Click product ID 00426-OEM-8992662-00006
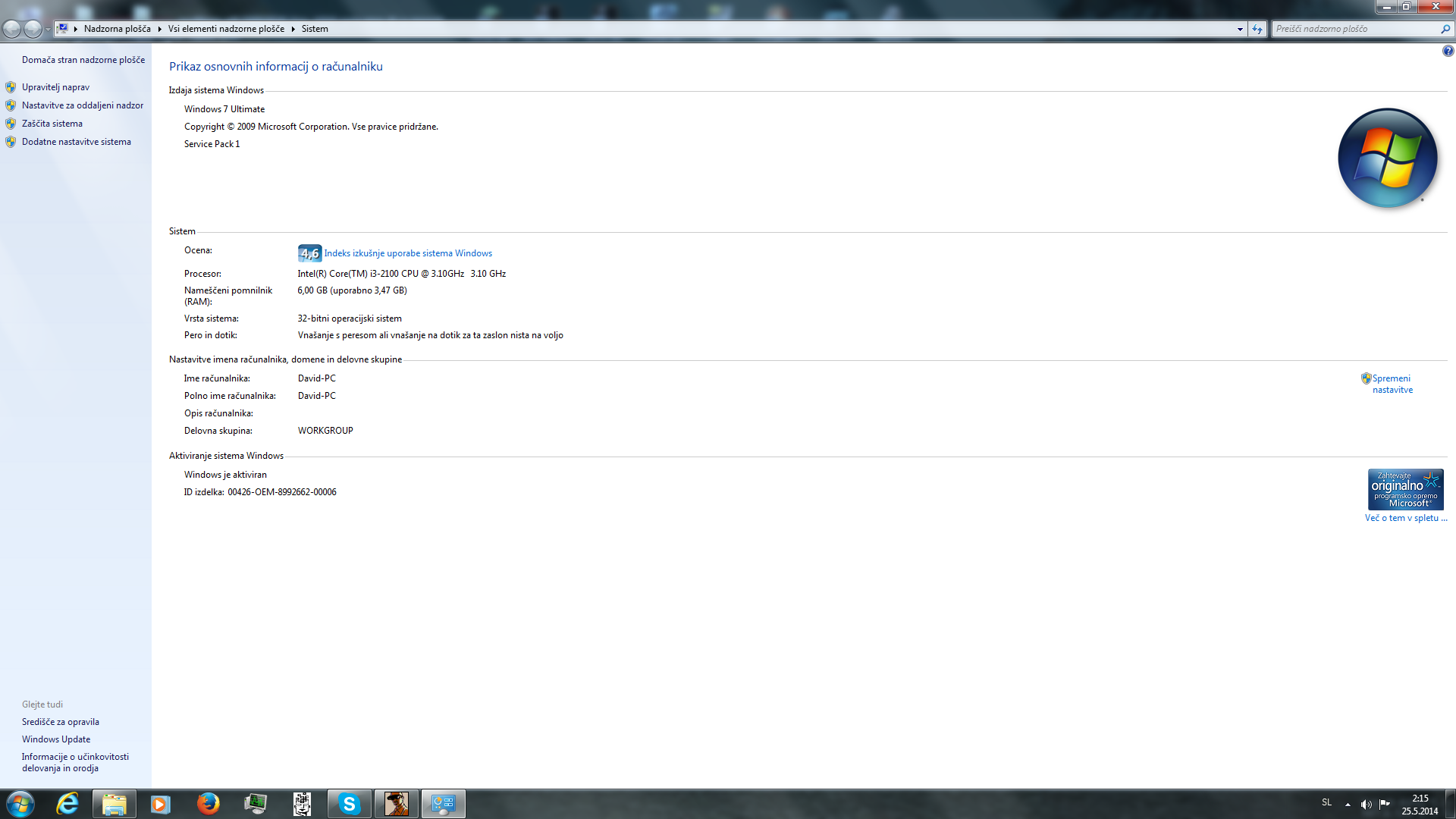 (x=282, y=492)
